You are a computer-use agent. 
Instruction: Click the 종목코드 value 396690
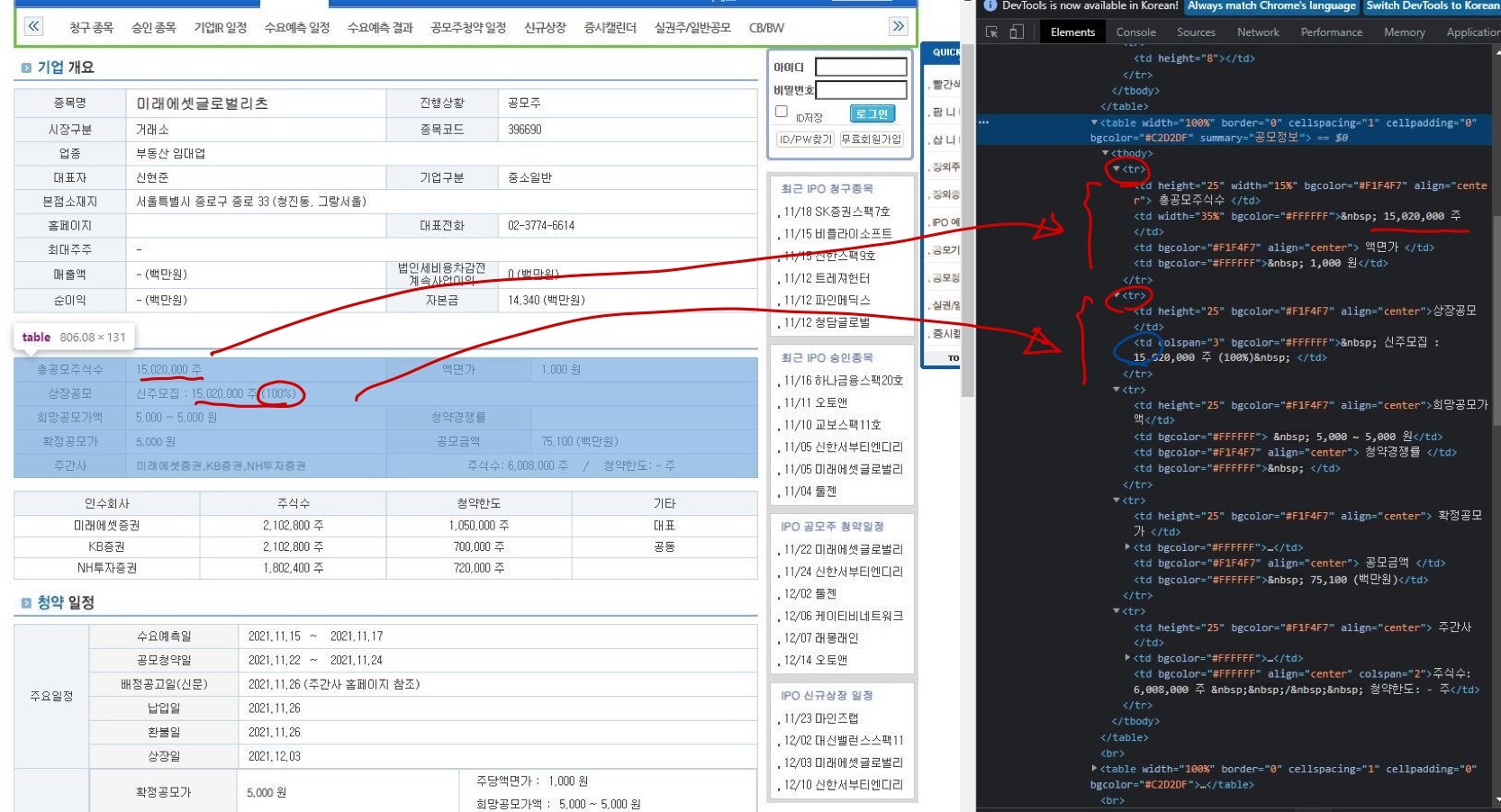pyautogui.click(x=525, y=130)
